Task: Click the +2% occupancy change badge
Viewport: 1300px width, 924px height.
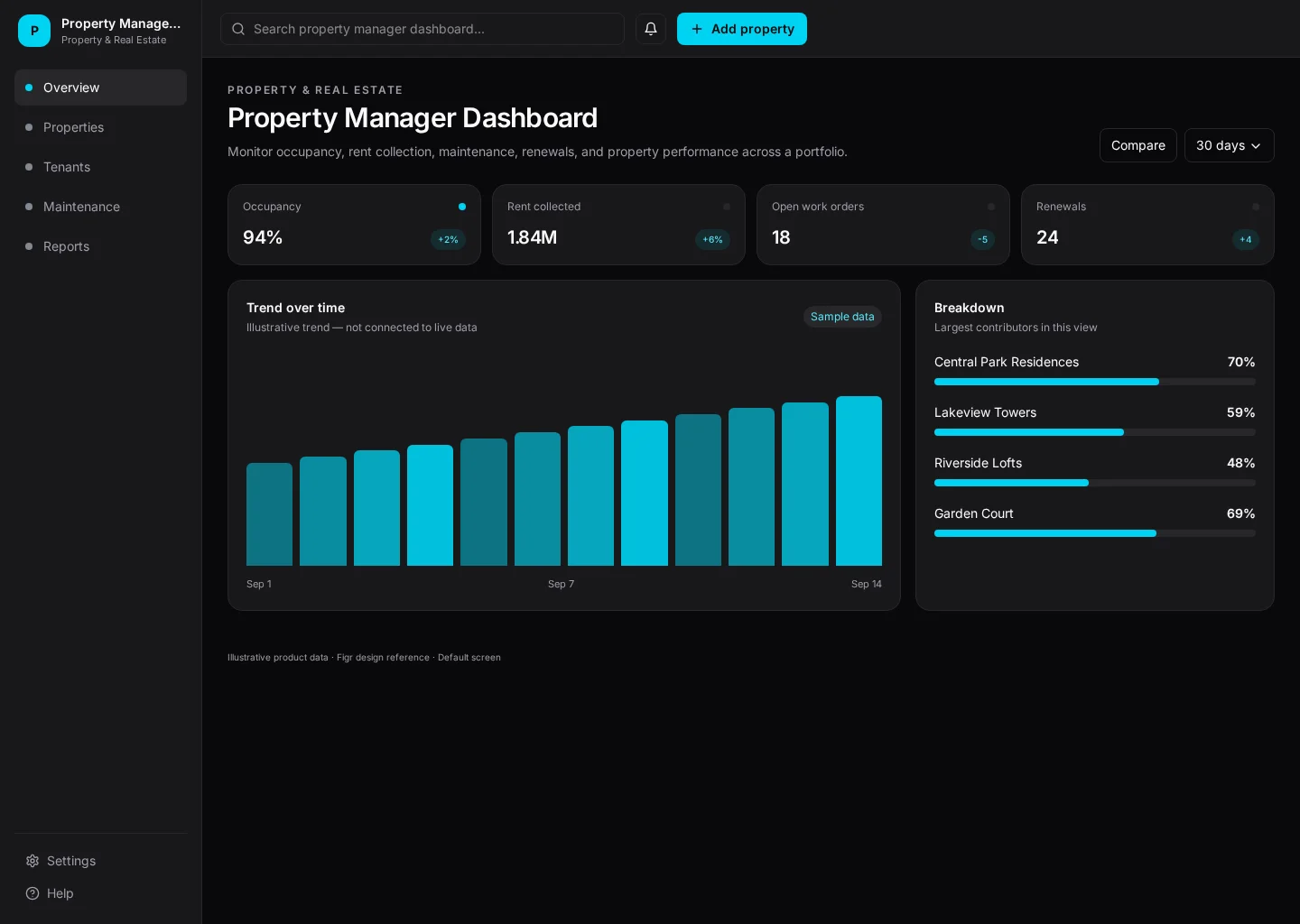Action: (x=448, y=239)
